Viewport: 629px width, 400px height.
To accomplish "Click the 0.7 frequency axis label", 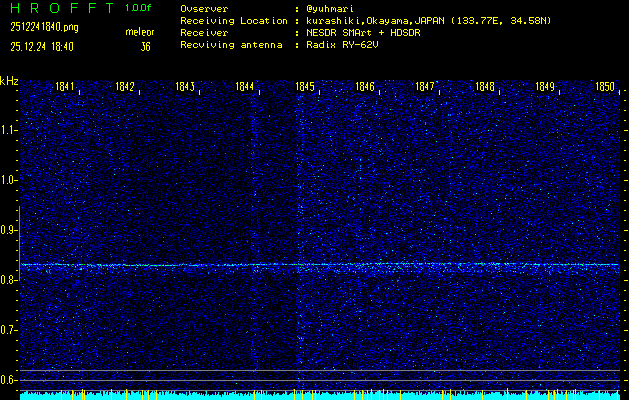I will pyautogui.click(x=8, y=330).
